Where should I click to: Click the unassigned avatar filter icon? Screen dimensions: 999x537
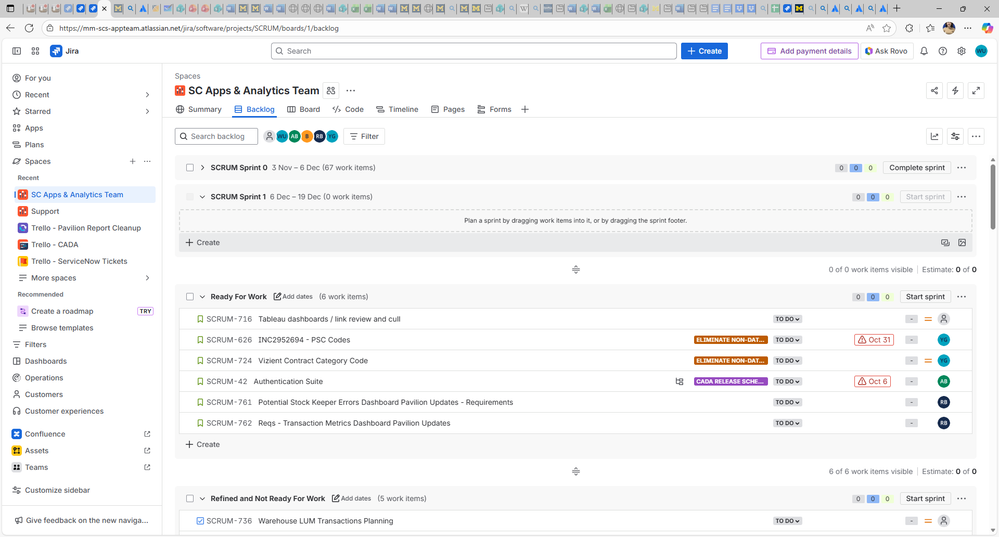269,136
